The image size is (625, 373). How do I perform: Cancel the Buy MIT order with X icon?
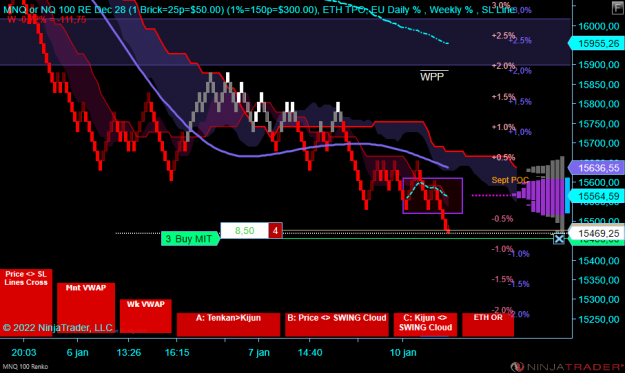coord(559,239)
